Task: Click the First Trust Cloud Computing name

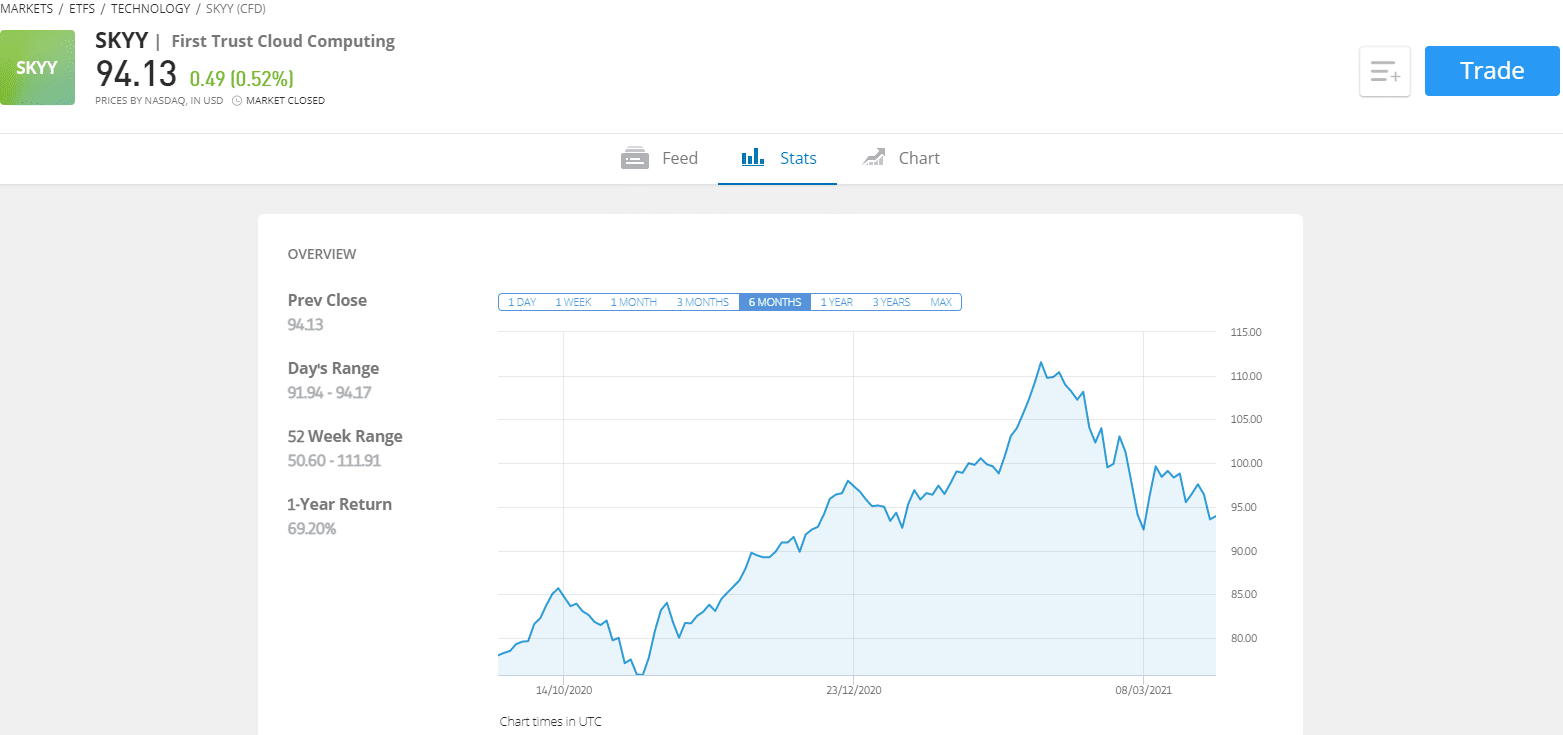Action: point(283,41)
